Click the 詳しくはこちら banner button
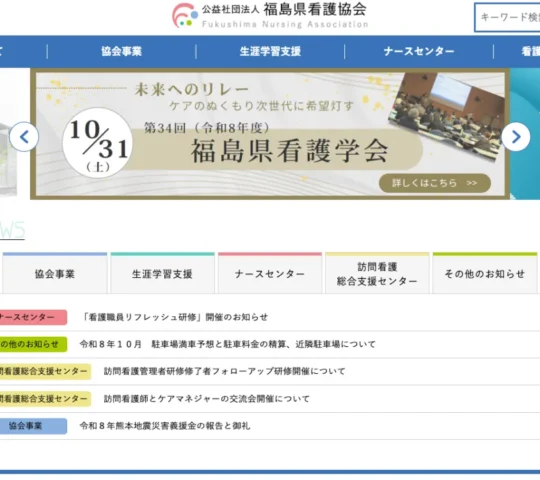Image resolution: width=540 pixels, height=480 pixels. [x=435, y=183]
